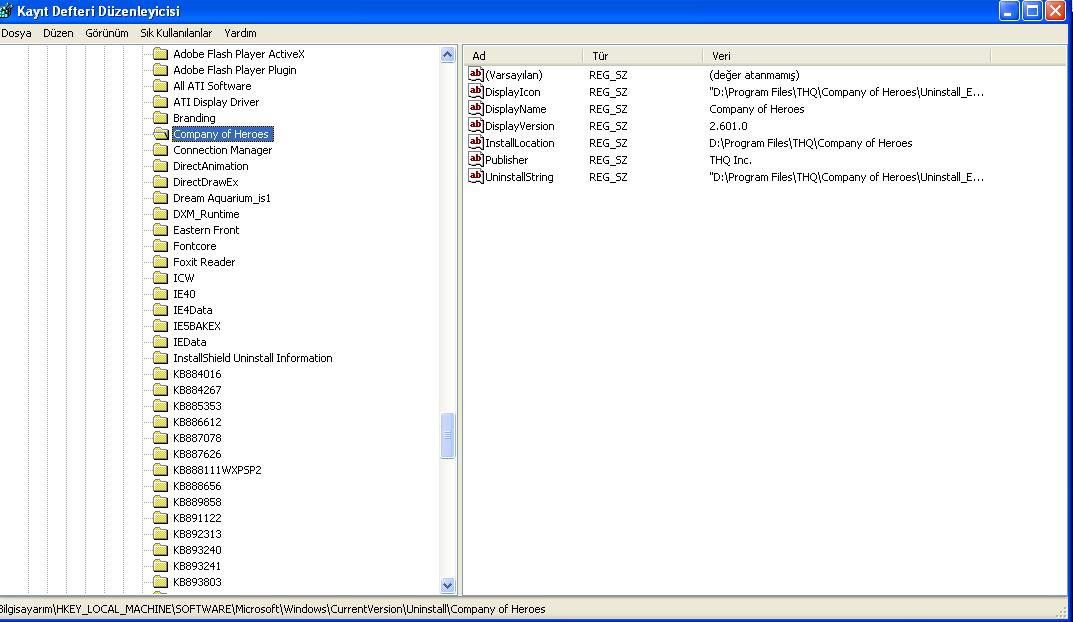Click the DirectAnimation folder icon
This screenshot has height=622, width=1073.
tap(161, 166)
